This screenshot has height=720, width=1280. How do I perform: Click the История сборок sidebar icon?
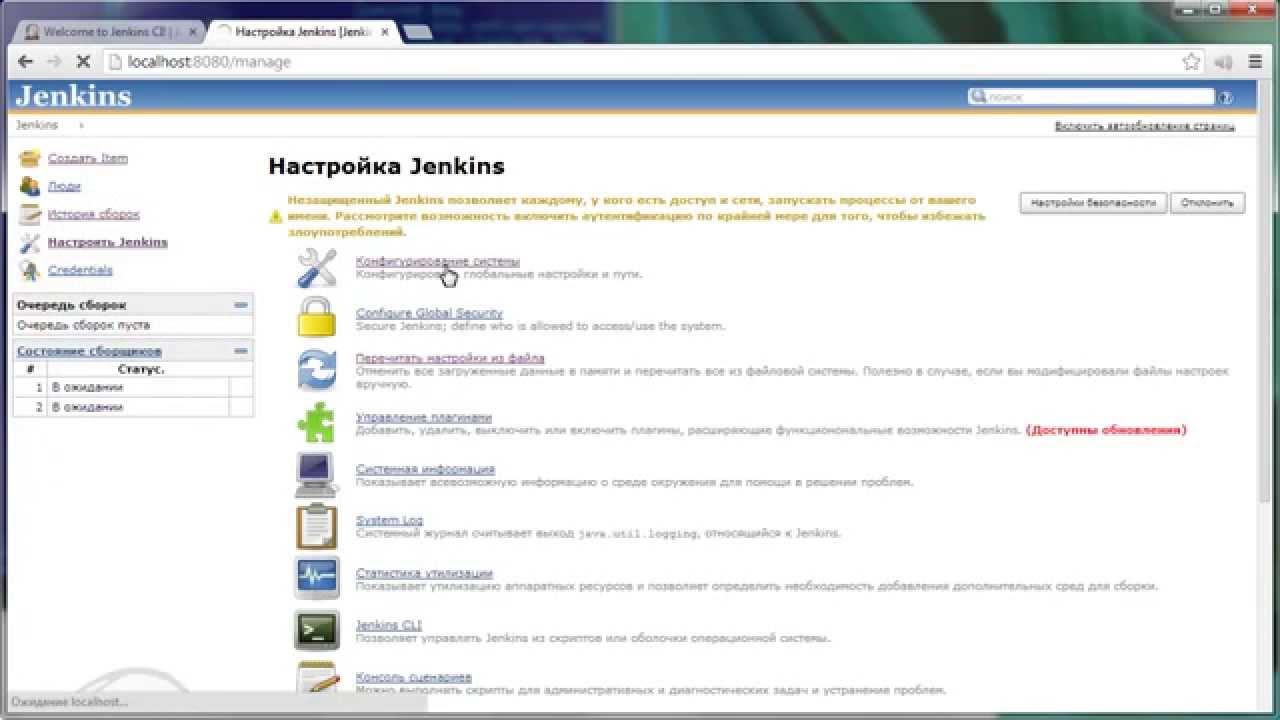pos(30,214)
